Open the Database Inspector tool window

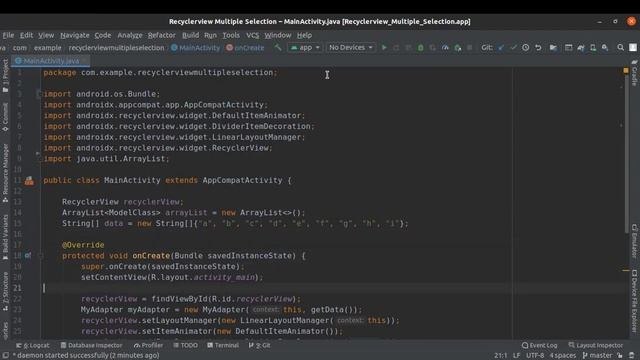pyautogui.click(x=91, y=345)
